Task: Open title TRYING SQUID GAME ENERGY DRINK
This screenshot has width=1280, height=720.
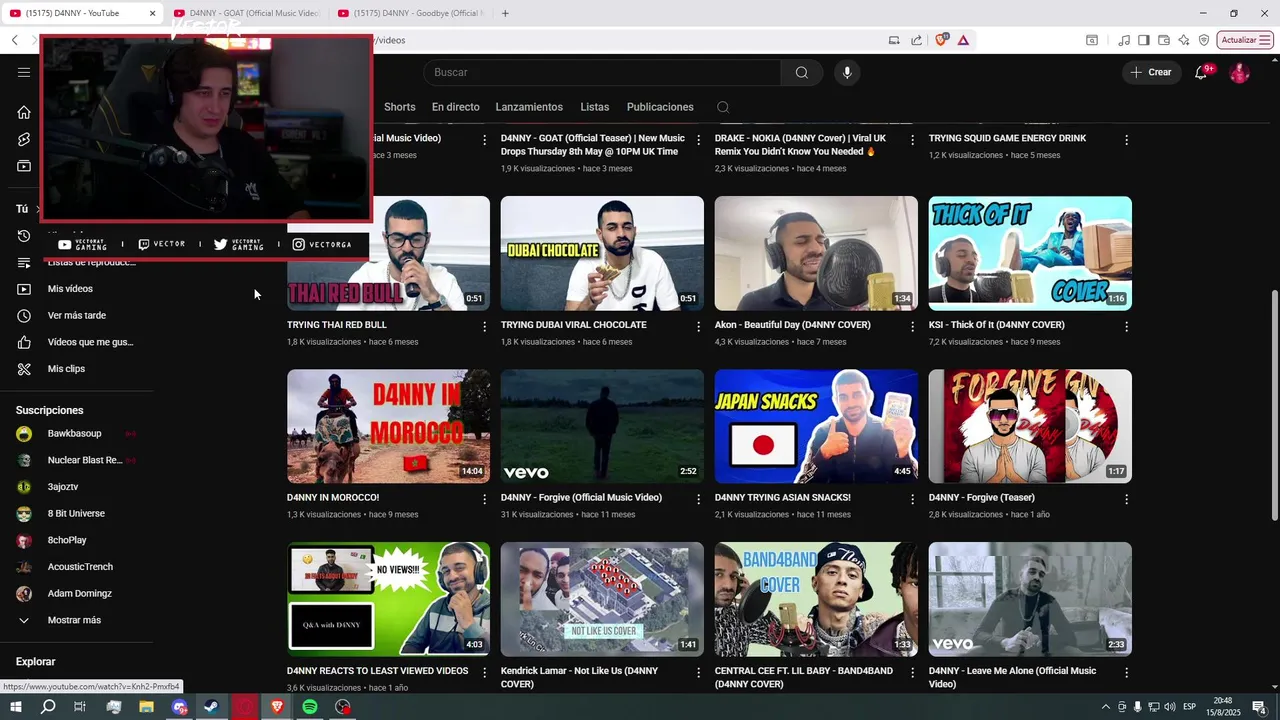Action: [1007, 138]
